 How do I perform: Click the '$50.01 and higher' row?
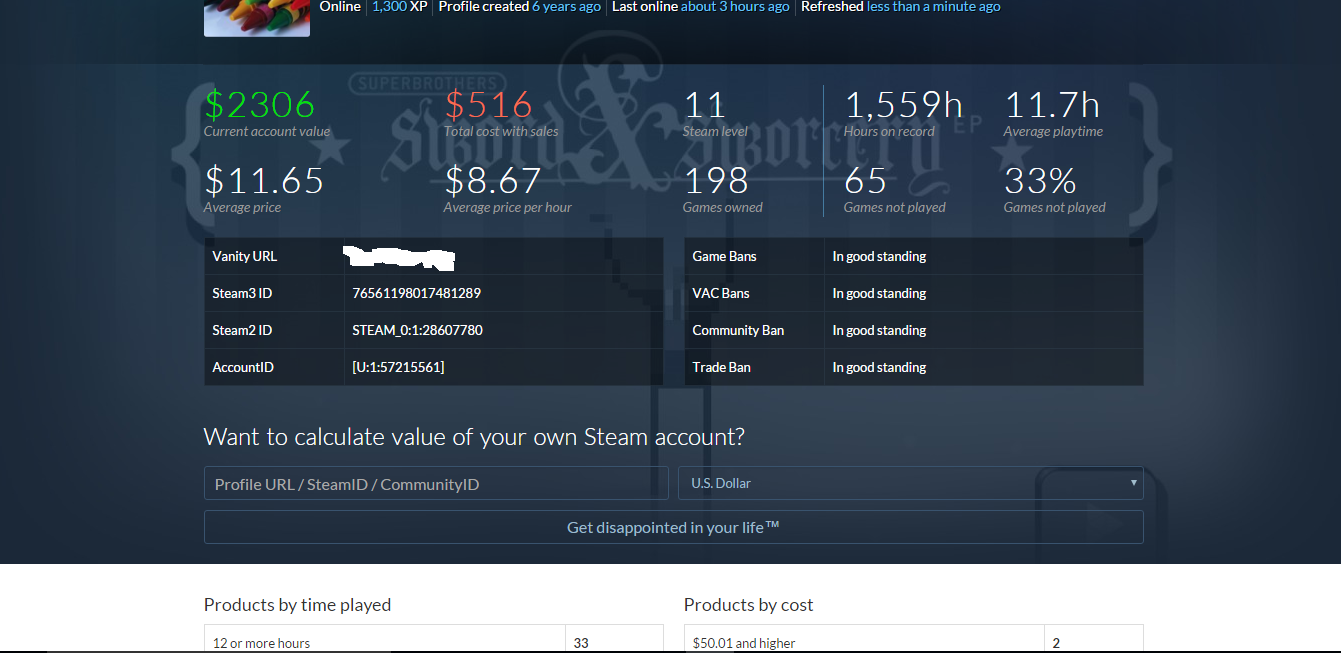(913, 640)
